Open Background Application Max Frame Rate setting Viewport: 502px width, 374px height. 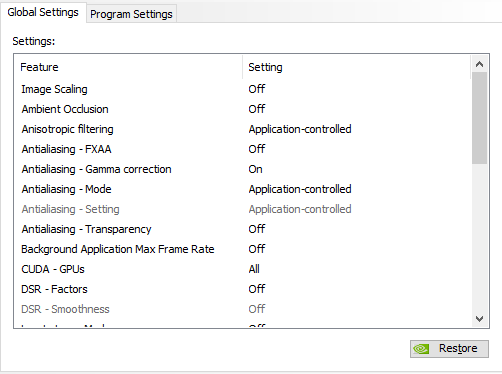[257, 249]
